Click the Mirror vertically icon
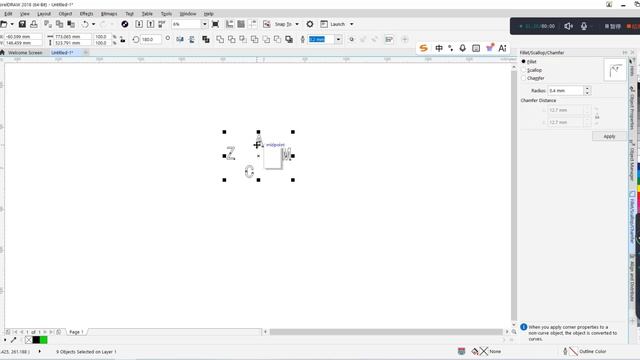This screenshot has width=640, height=360. 191,40
